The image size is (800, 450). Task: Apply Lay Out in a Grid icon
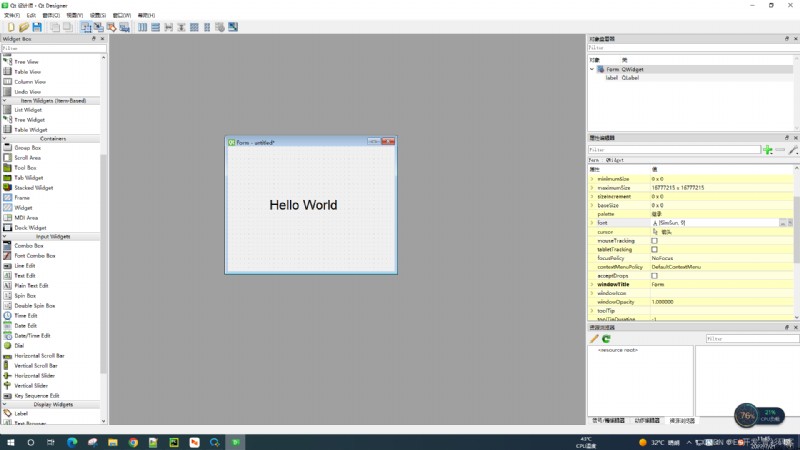point(194,27)
